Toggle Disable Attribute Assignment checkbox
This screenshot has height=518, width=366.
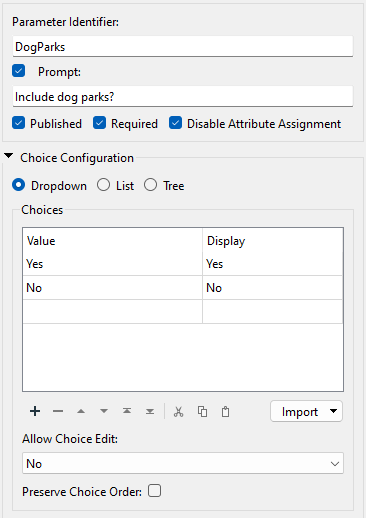coord(175,123)
